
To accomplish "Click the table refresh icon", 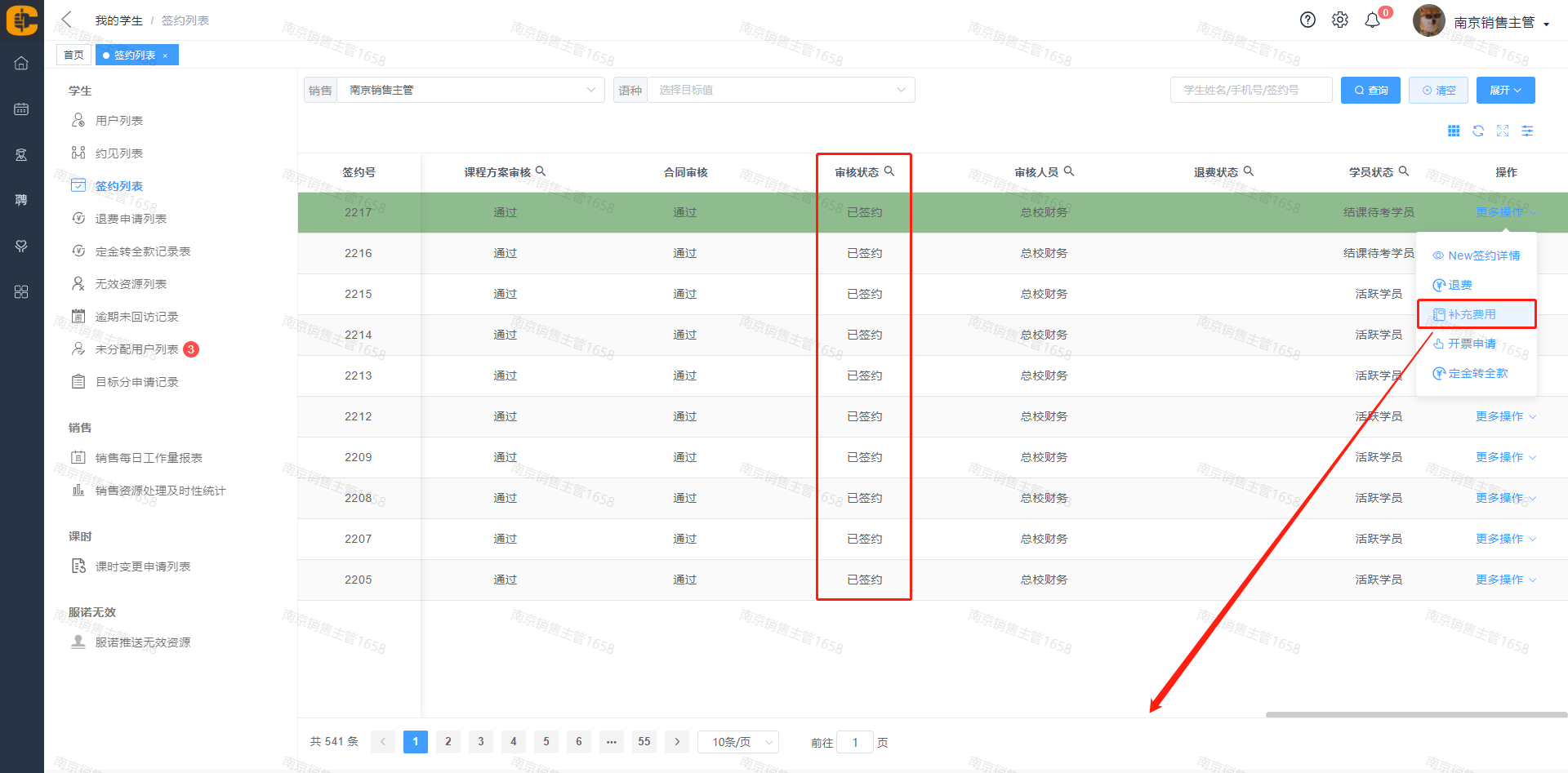I will [x=1478, y=131].
